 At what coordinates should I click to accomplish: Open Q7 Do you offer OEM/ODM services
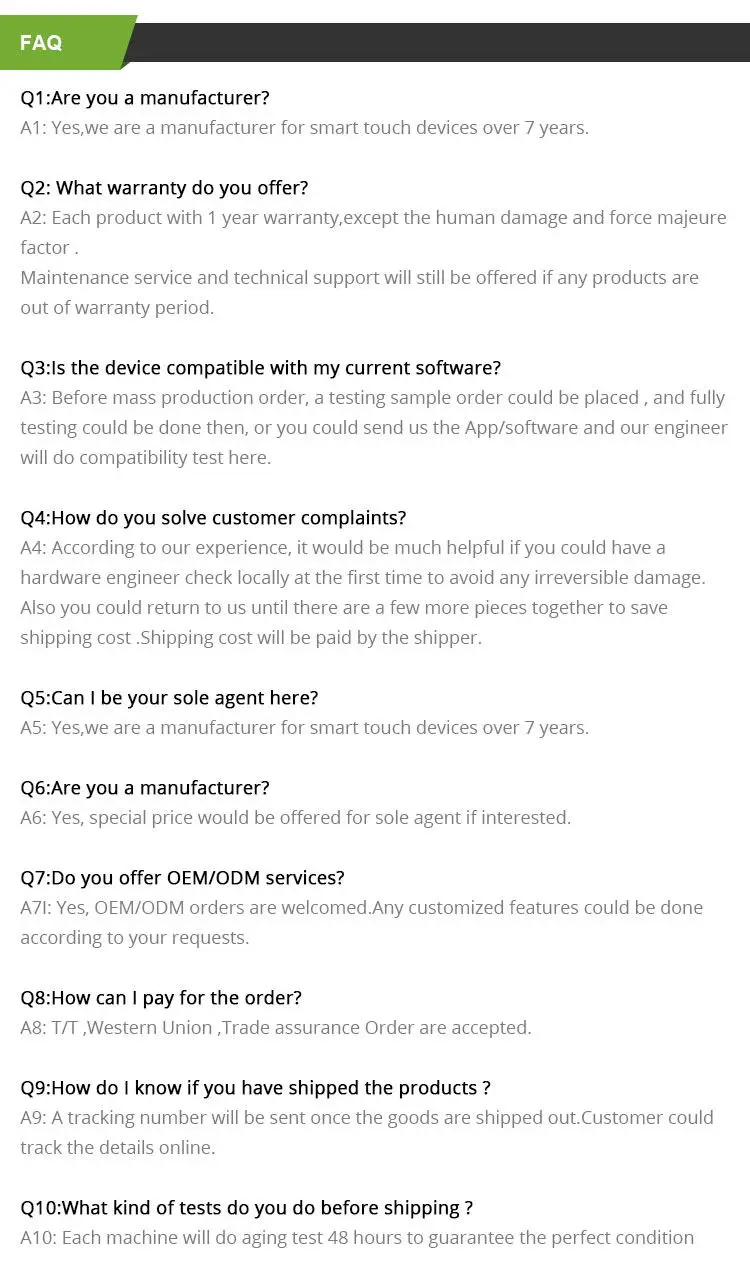coord(183,878)
